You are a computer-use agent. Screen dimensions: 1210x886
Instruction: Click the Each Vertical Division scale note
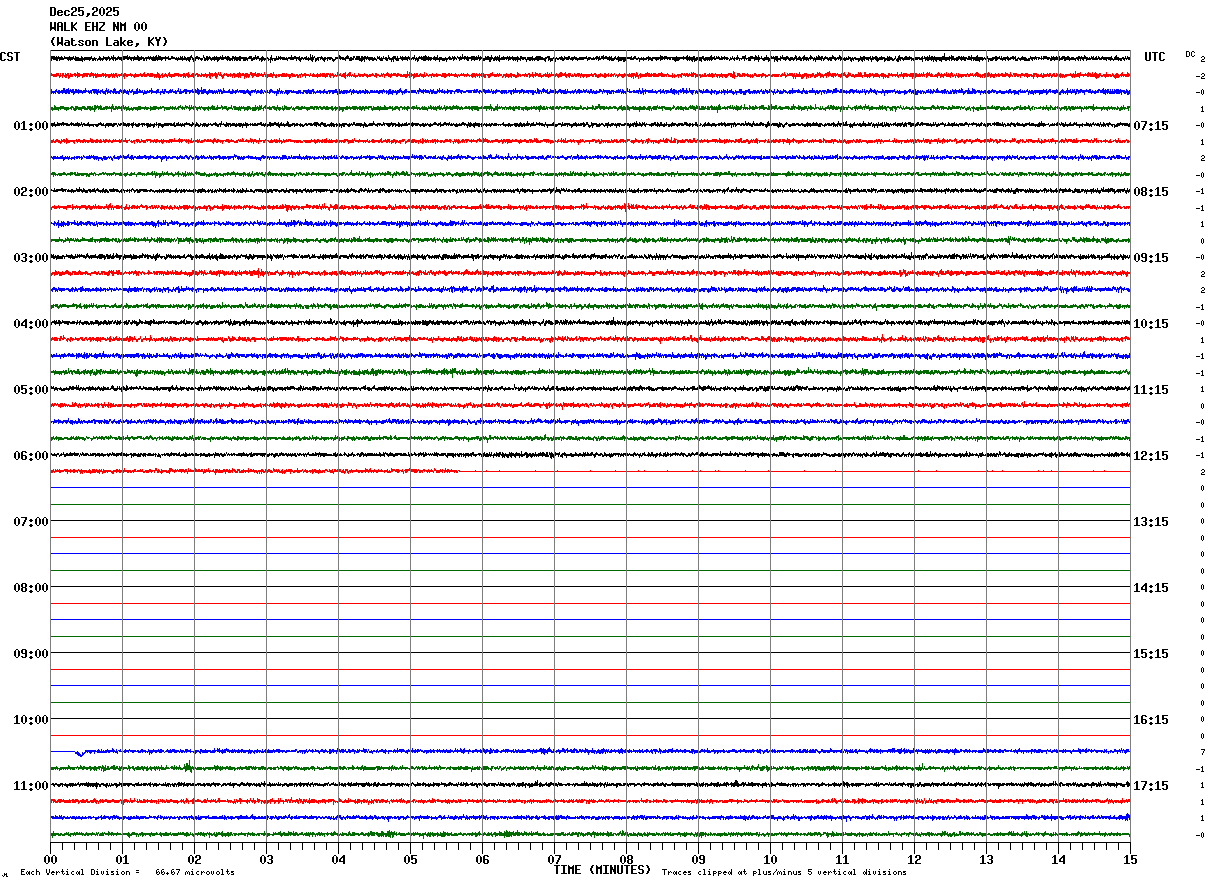tap(127, 873)
